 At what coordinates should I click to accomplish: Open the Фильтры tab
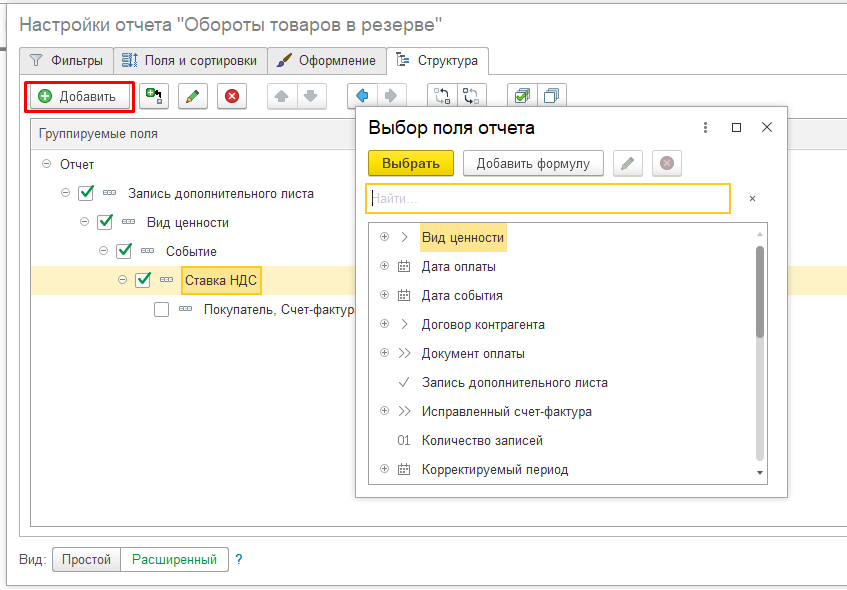66,61
